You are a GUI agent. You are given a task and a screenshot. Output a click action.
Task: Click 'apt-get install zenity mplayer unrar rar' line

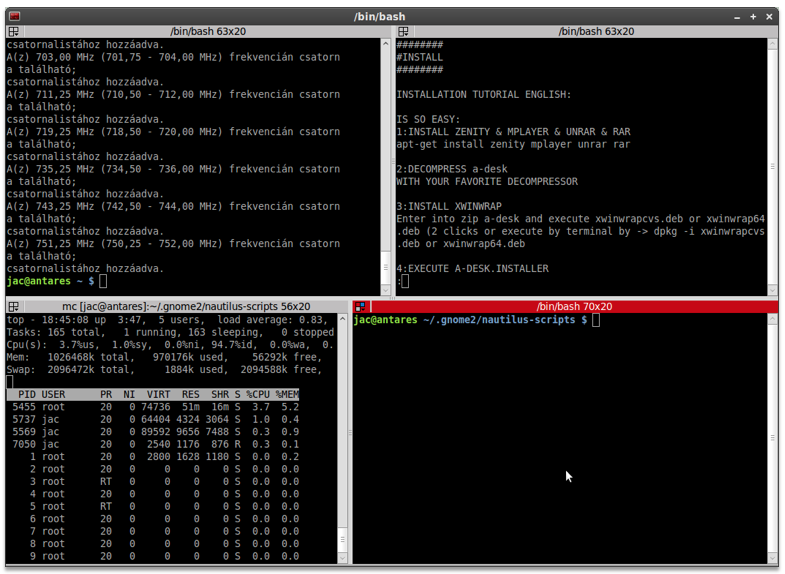[513, 144]
